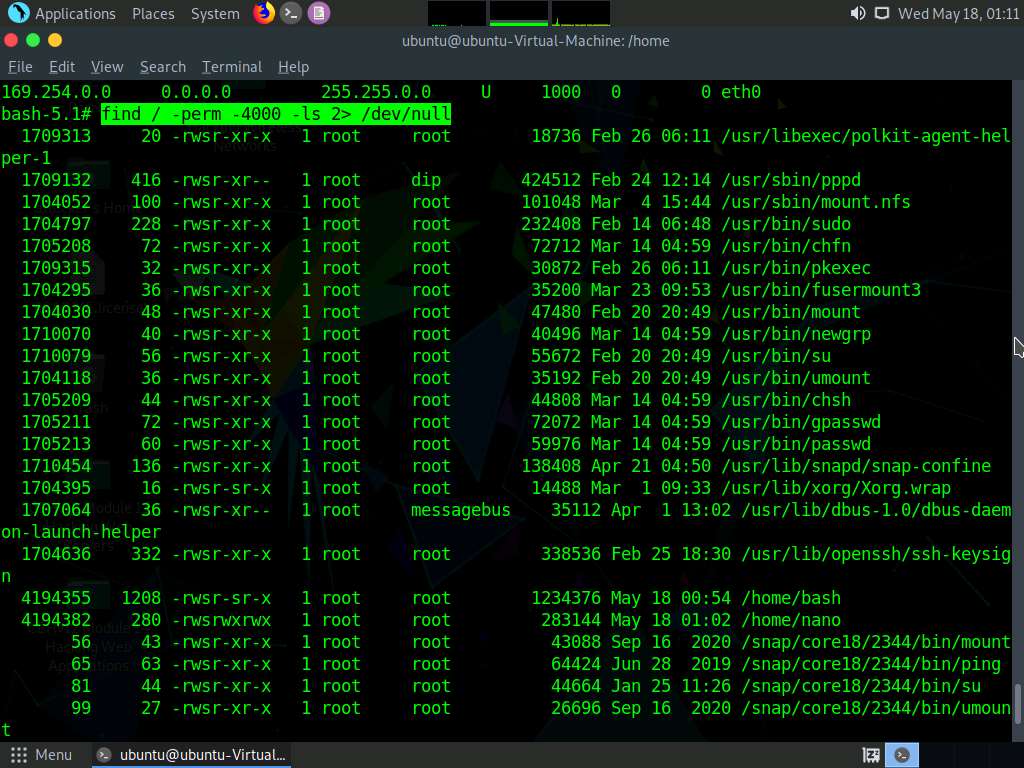This screenshot has width=1024, height=768.
Task: Expand the System menu in top panel
Action: point(215,13)
